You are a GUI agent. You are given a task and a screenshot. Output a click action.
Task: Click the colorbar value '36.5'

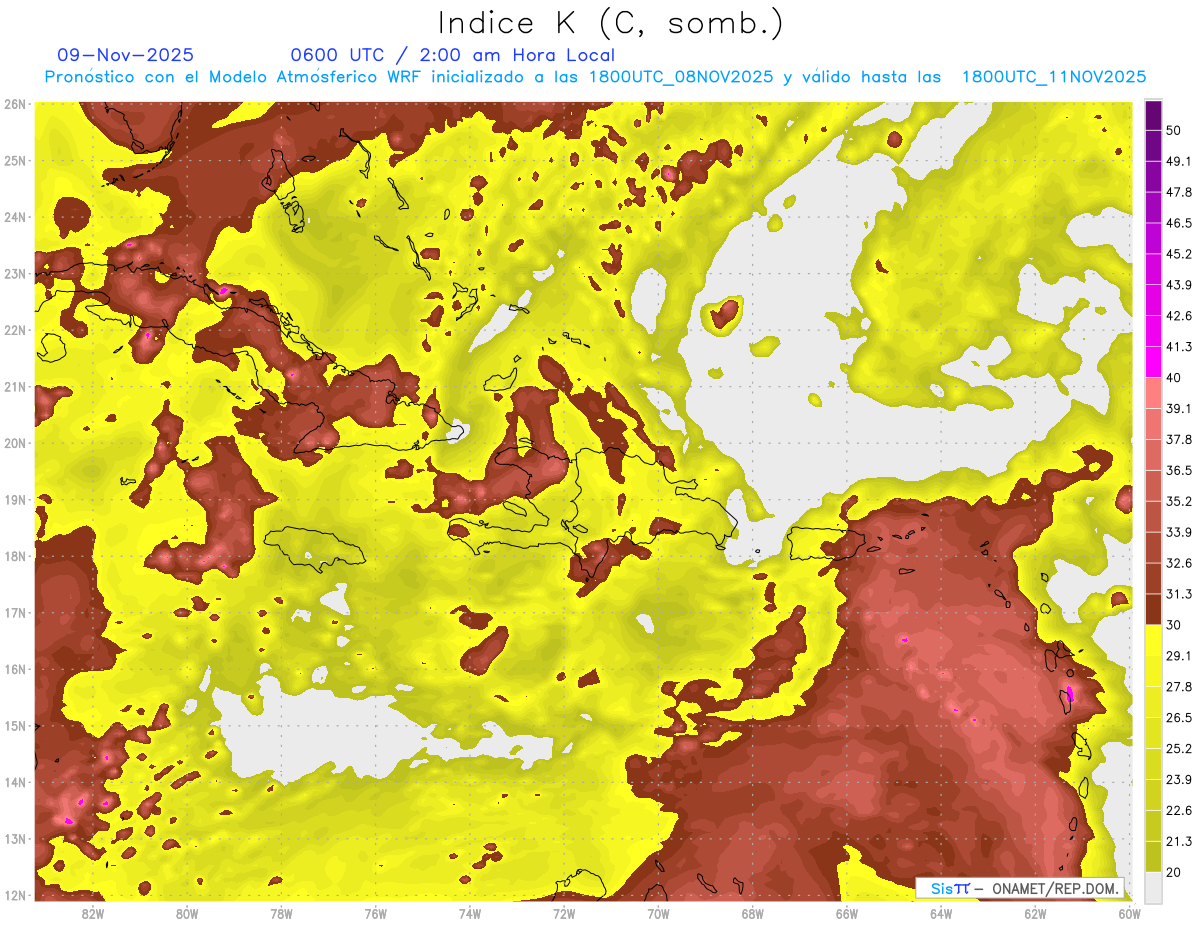click(x=1179, y=470)
